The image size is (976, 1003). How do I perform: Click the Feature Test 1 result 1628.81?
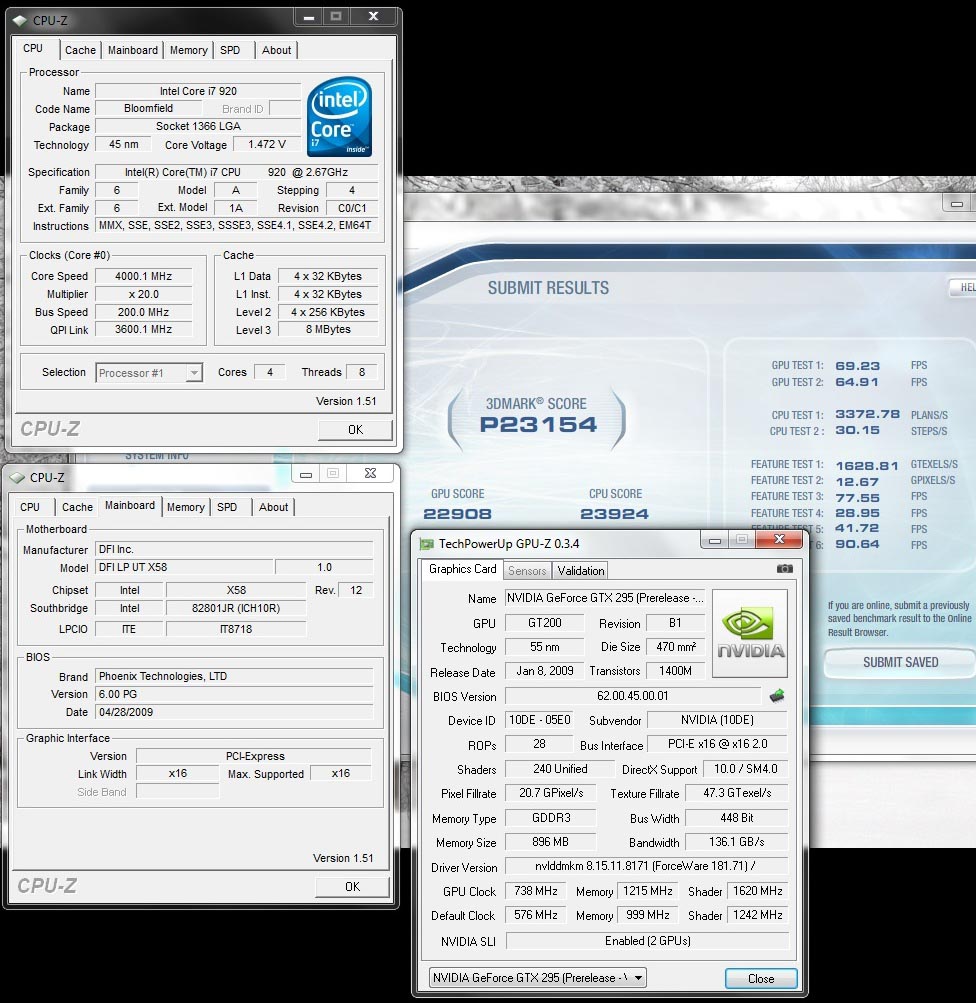(867, 465)
